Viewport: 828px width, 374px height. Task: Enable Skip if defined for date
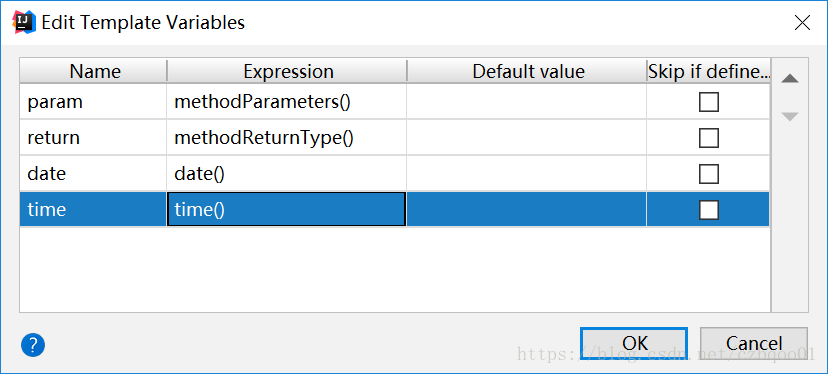coord(709,174)
